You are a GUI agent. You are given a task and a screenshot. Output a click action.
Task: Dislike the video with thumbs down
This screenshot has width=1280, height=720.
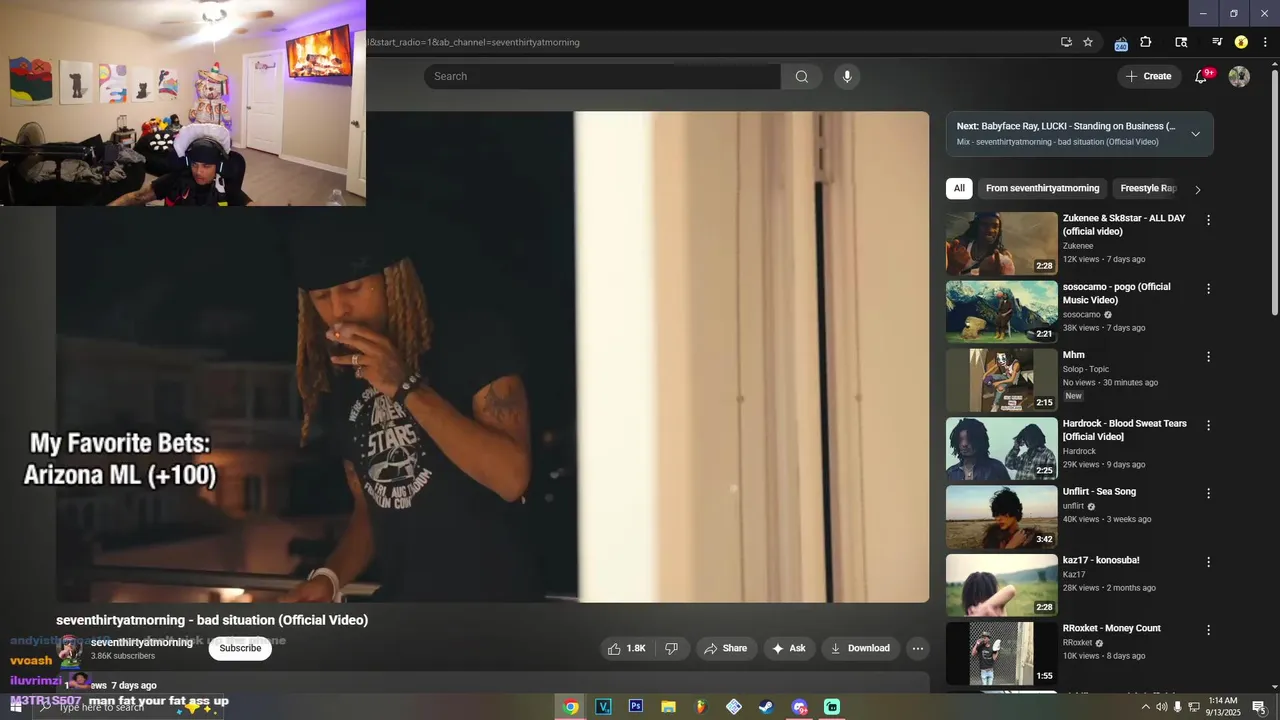tap(672, 648)
